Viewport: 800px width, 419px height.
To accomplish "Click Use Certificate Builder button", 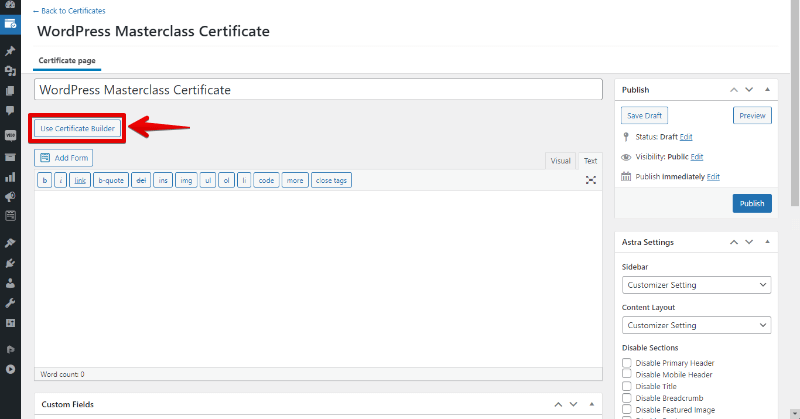I will tap(78, 129).
